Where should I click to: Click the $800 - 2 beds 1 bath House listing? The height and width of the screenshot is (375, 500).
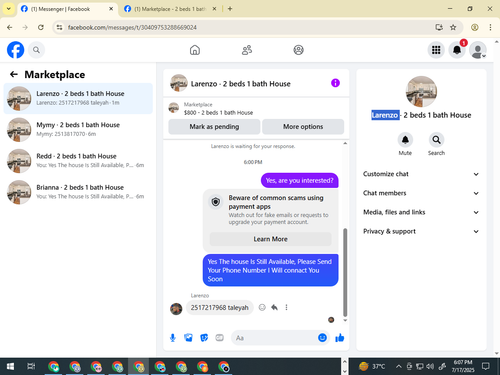point(218,113)
